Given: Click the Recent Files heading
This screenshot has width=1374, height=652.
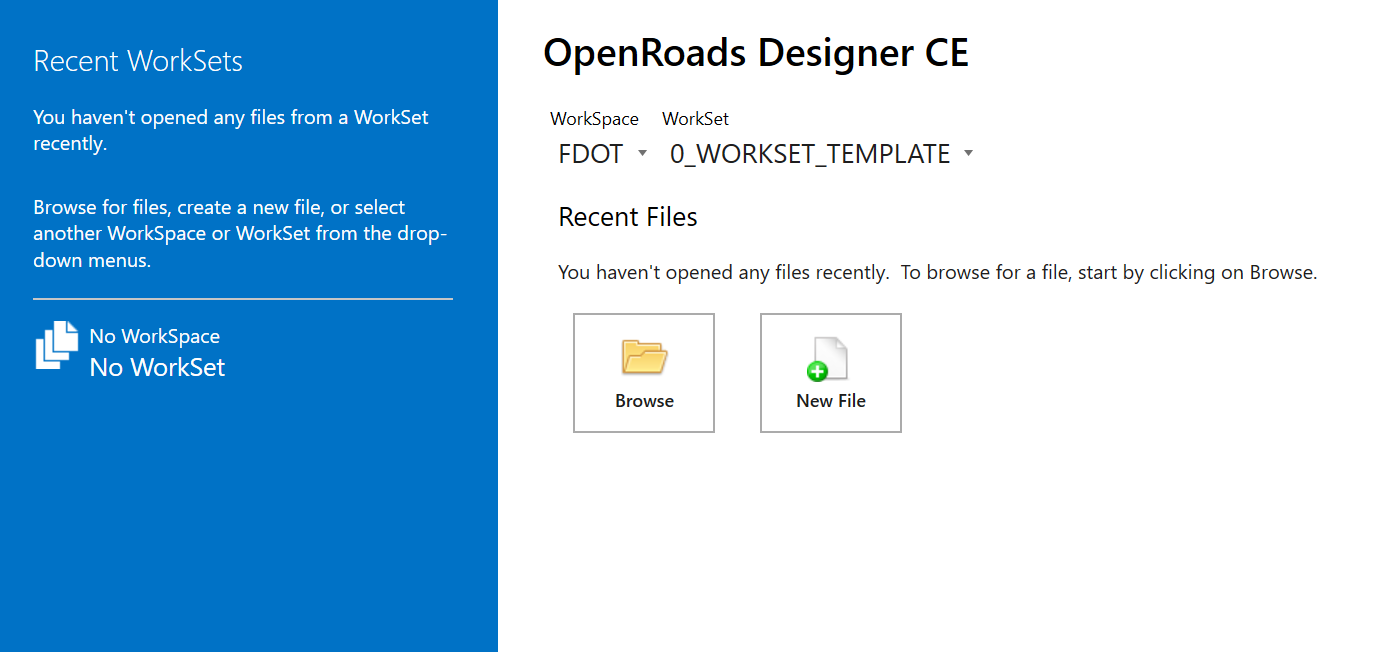Looking at the screenshot, I should [628, 217].
